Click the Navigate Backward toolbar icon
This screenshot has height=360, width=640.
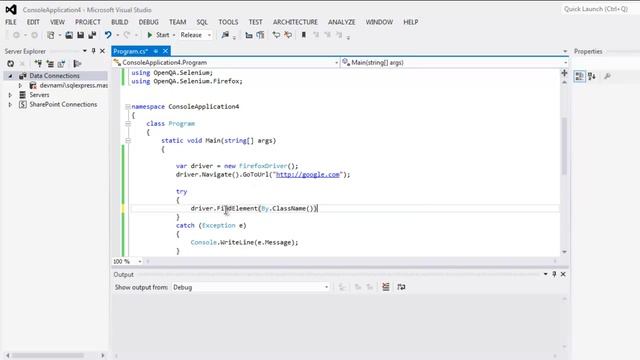[16, 35]
